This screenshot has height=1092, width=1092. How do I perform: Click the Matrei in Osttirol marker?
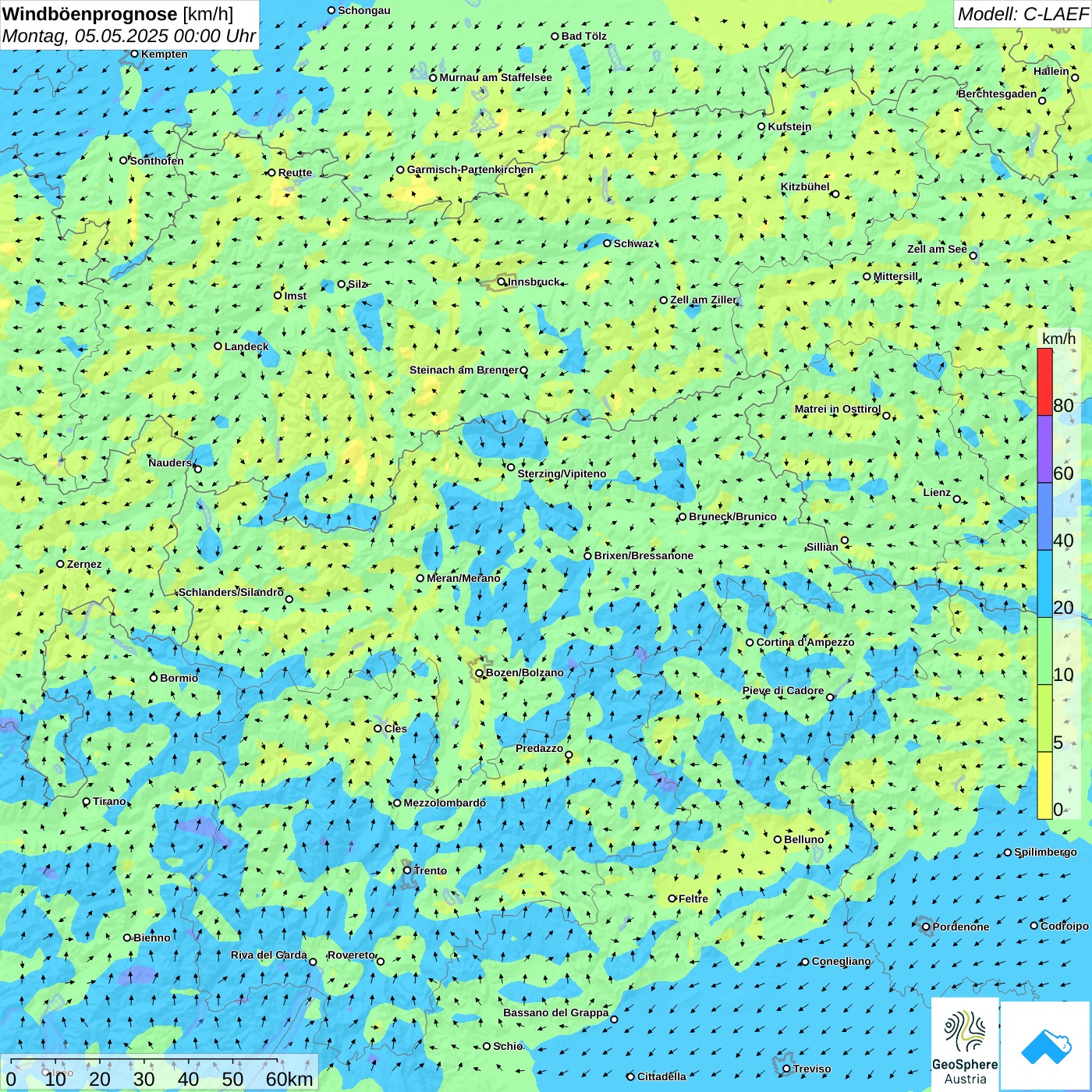click(887, 416)
